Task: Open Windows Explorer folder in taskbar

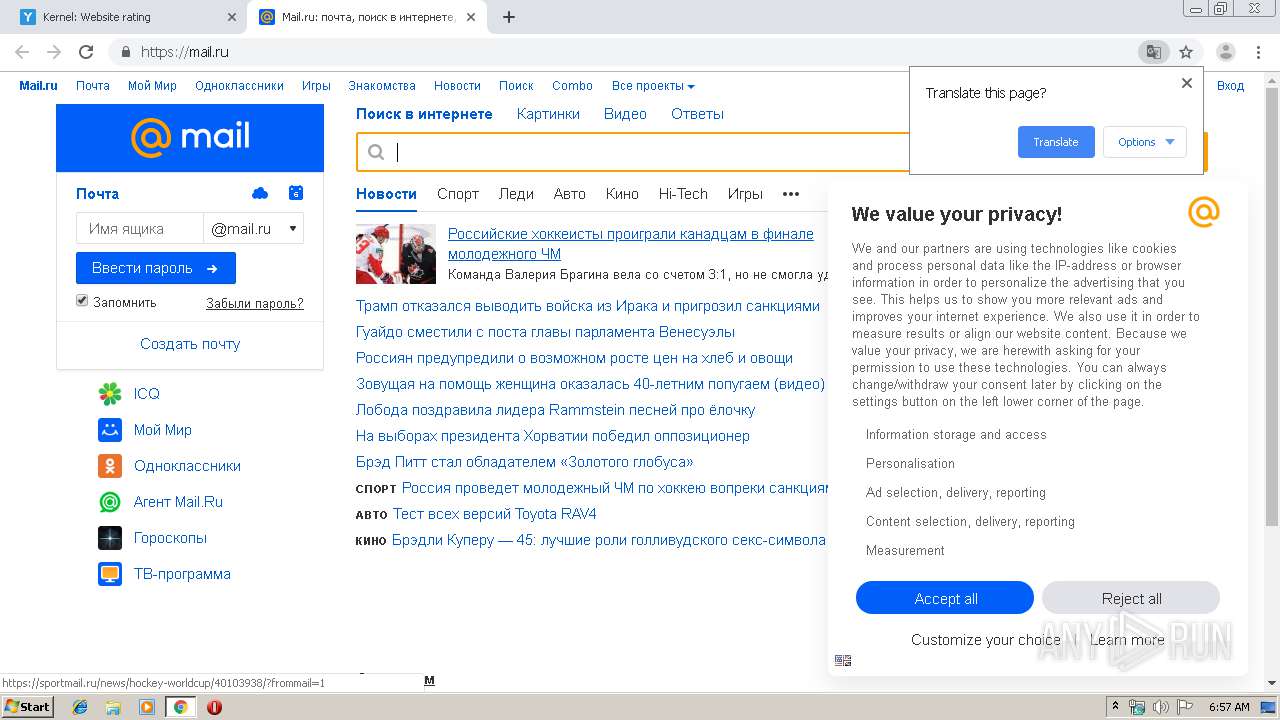Action: pos(113,707)
